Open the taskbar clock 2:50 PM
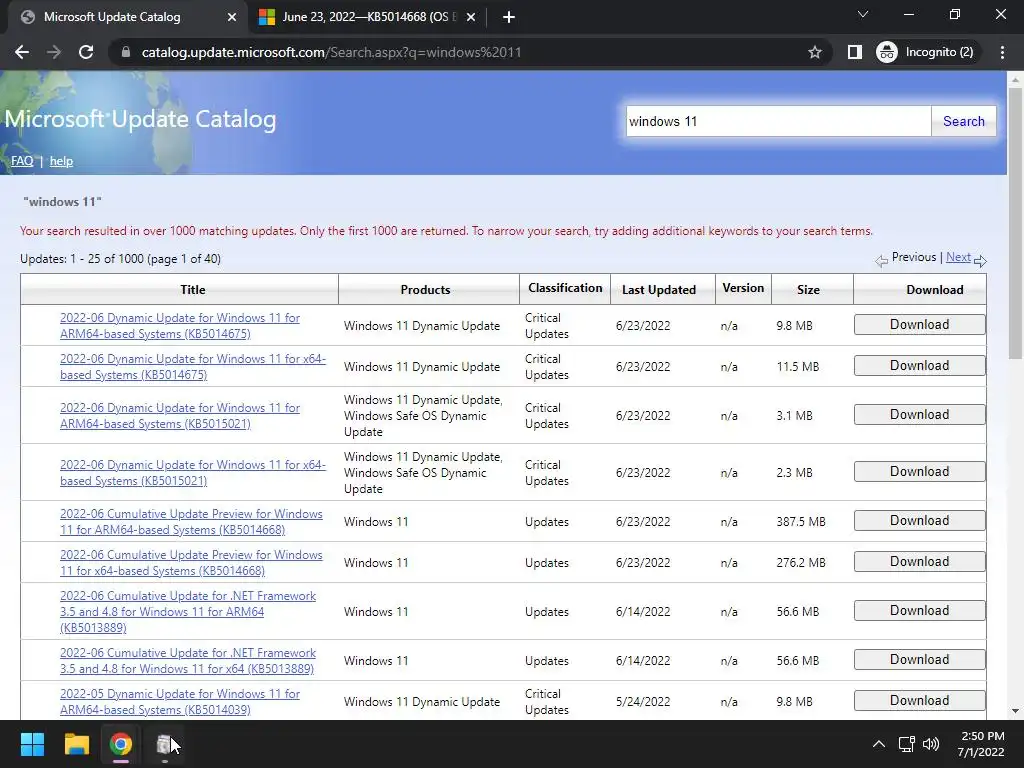Image resolution: width=1024 pixels, height=768 pixels. [981, 744]
